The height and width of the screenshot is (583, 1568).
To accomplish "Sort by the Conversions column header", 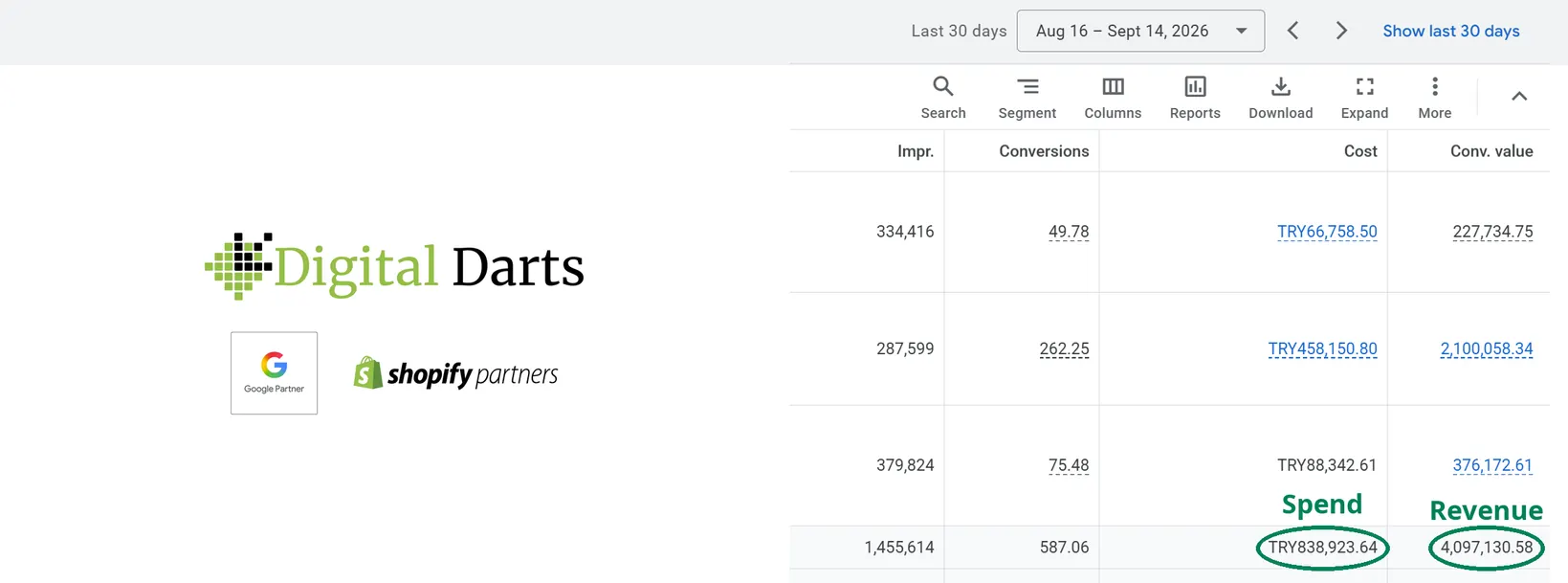I will click(x=1044, y=151).
